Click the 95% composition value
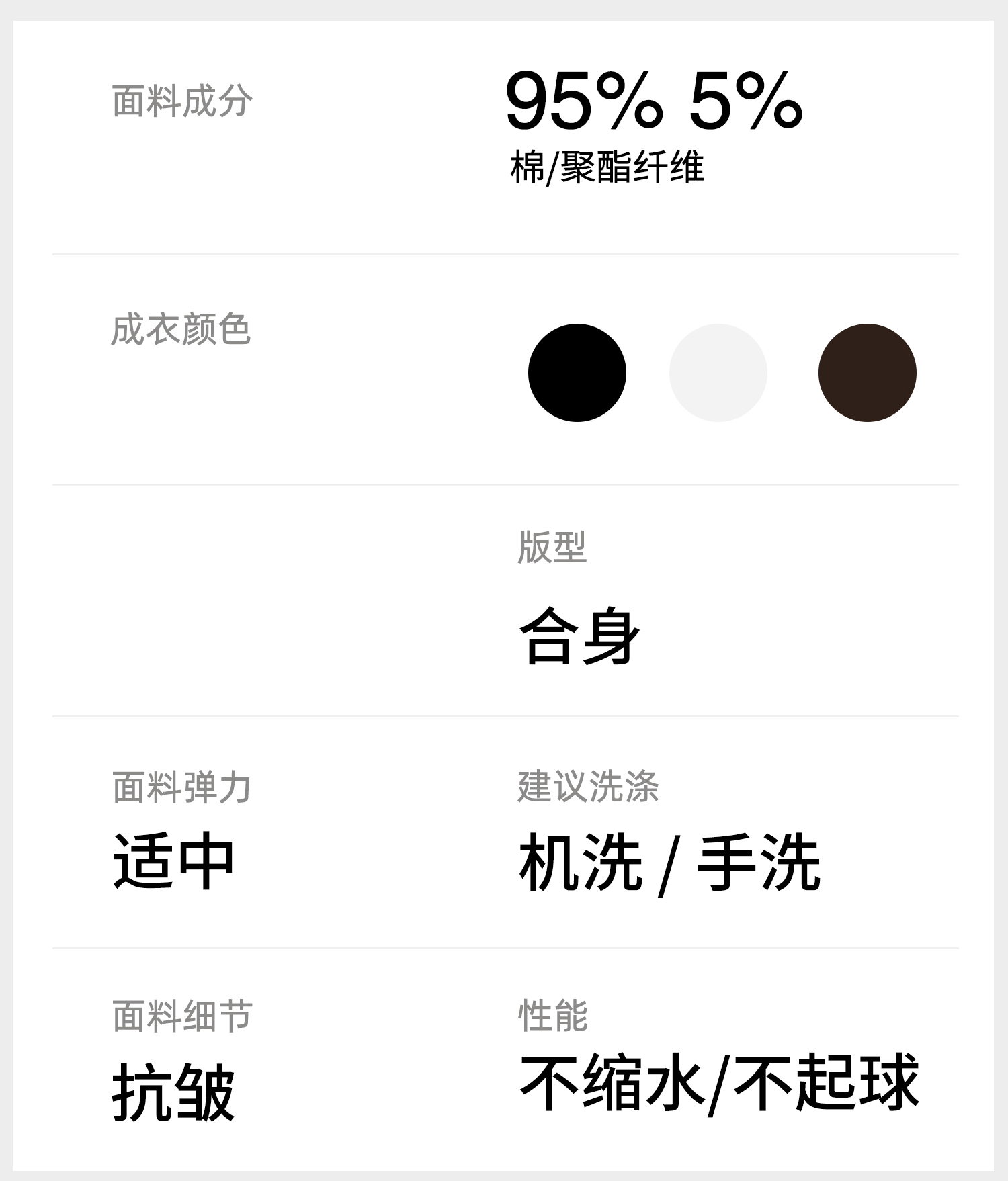Viewport: 1008px width, 1181px height. coord(583,101)
